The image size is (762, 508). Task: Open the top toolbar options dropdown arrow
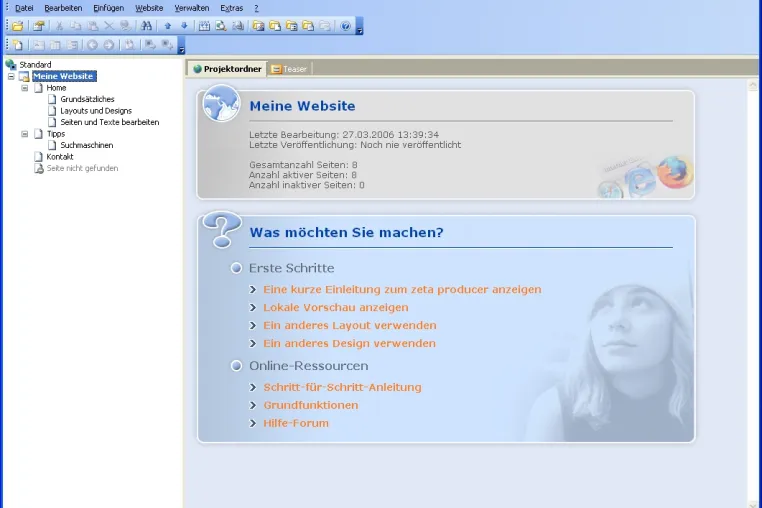360,26
